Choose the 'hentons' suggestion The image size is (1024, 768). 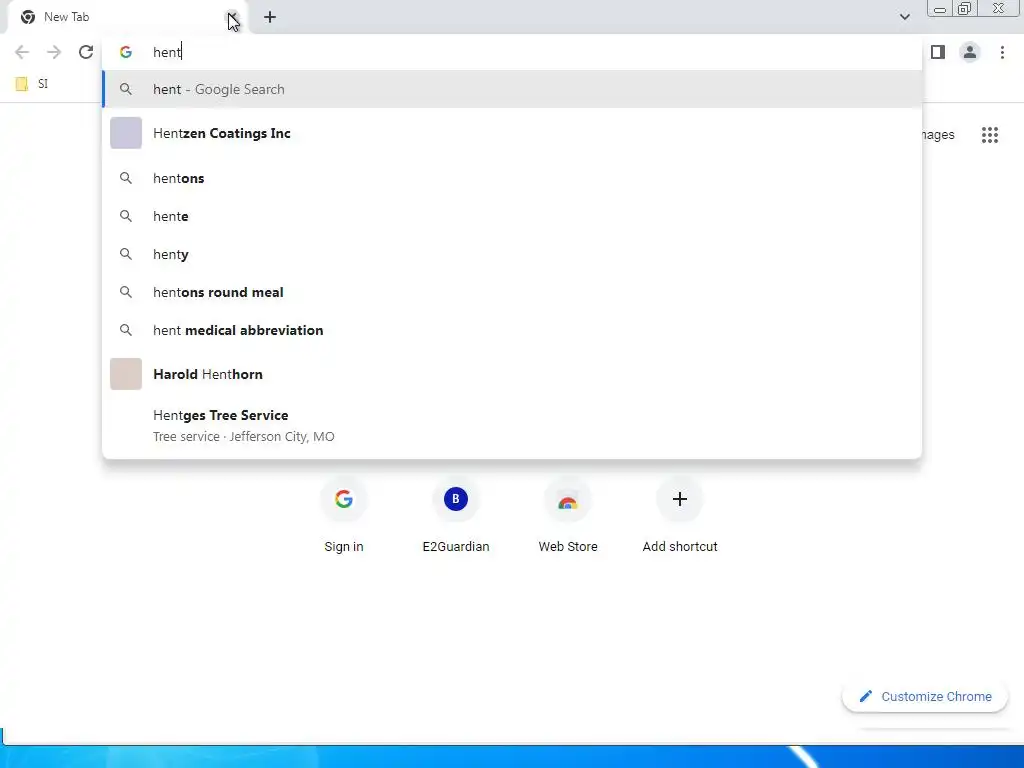point(512,178)
